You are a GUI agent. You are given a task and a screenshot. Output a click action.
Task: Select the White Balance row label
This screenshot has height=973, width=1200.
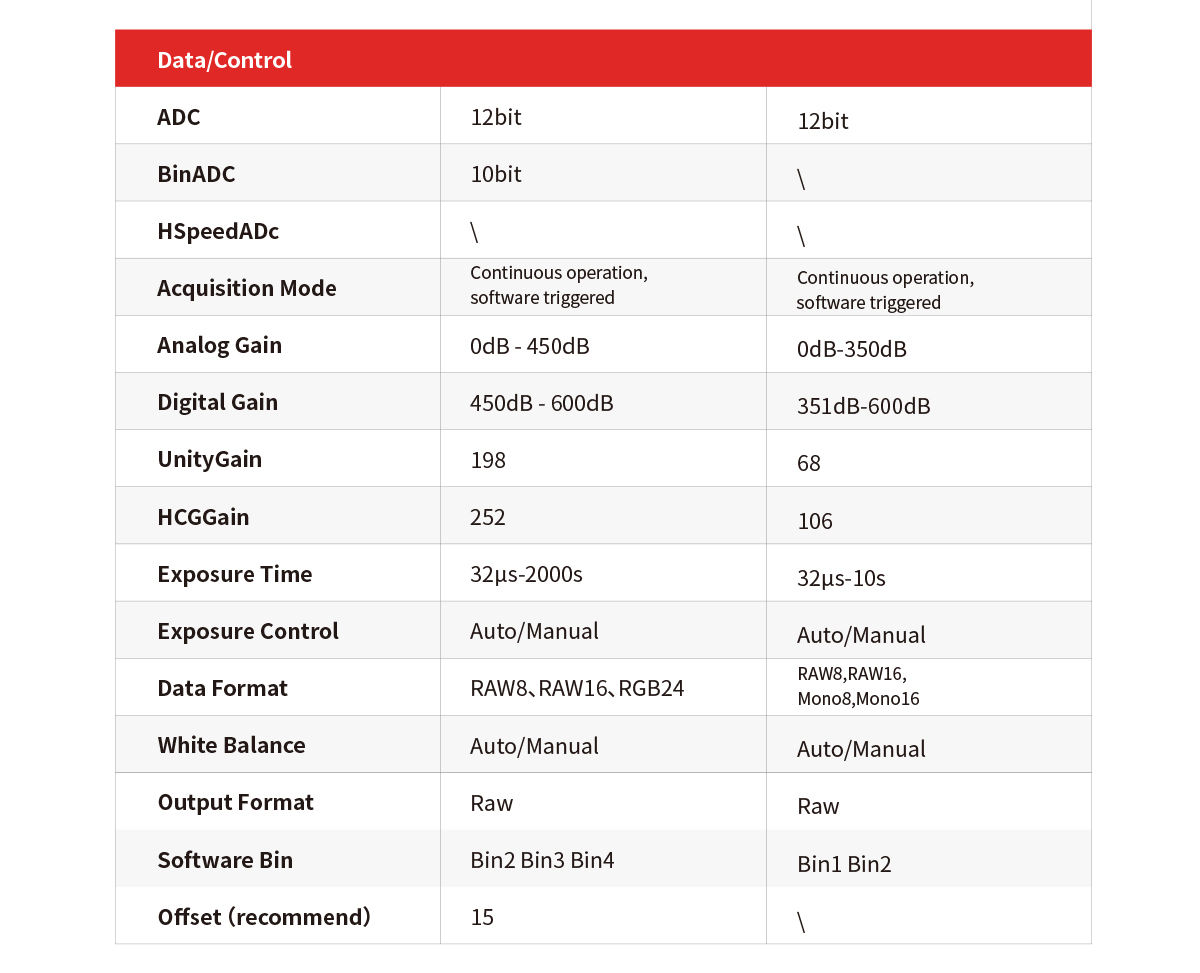[x=231, y=745]
